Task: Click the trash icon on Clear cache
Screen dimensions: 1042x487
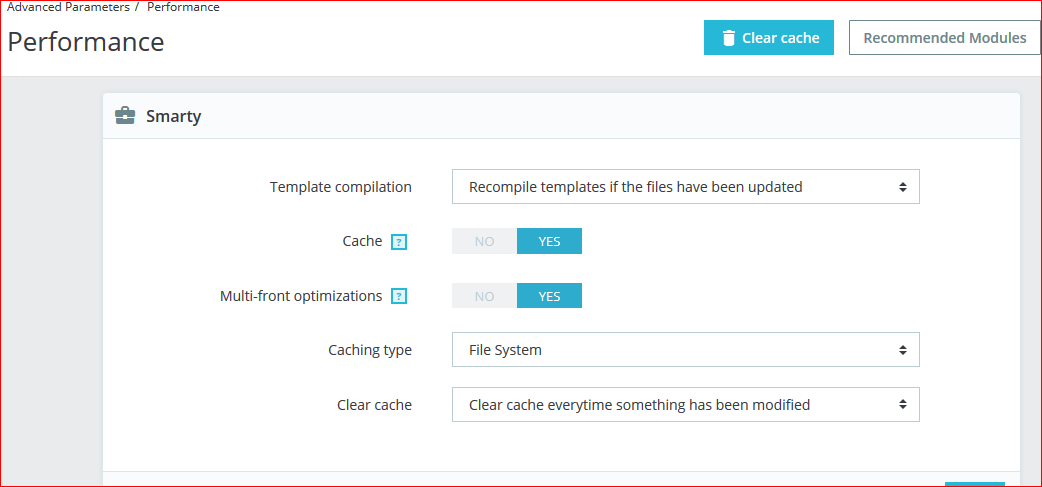Action: [x=727, y=38]
